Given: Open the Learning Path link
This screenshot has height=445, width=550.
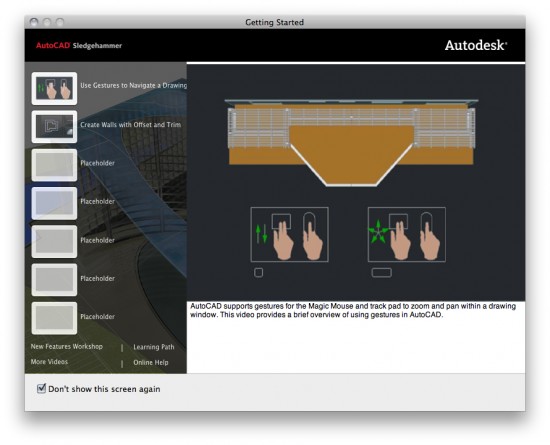Looking at the screenshot, I should (x=154, y=347).
